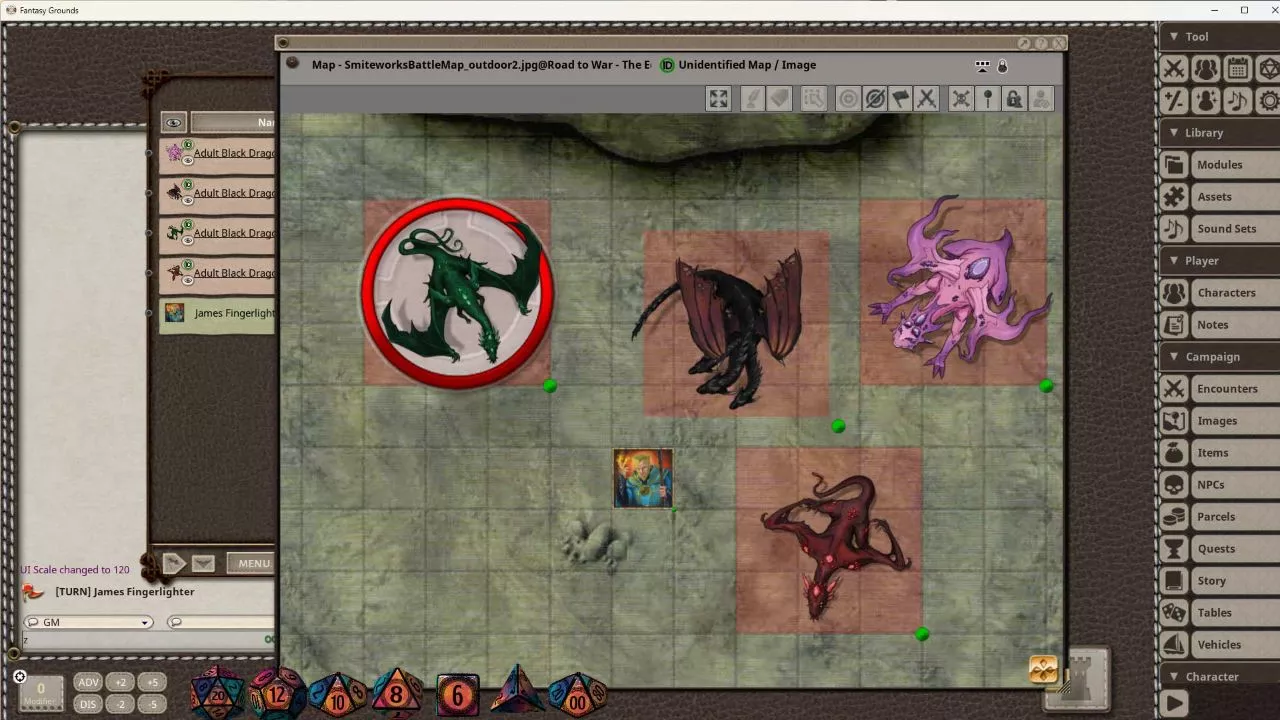This screenshot has width=1280, height=720.
Task: Toggle the token lock icon in map toolbar
Action: 1014,98
